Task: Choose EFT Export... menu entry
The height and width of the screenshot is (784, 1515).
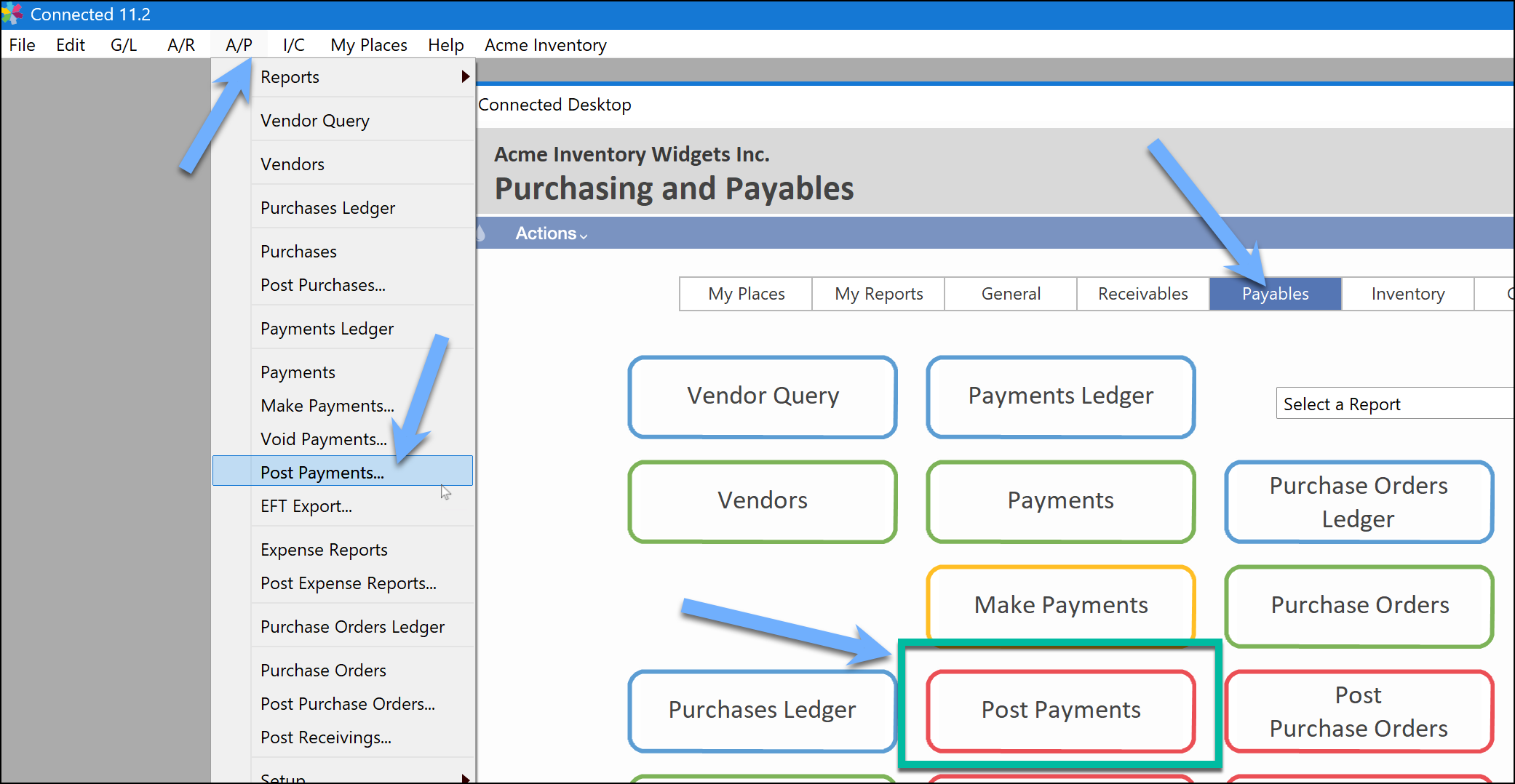Action: [x=343, y=506]
